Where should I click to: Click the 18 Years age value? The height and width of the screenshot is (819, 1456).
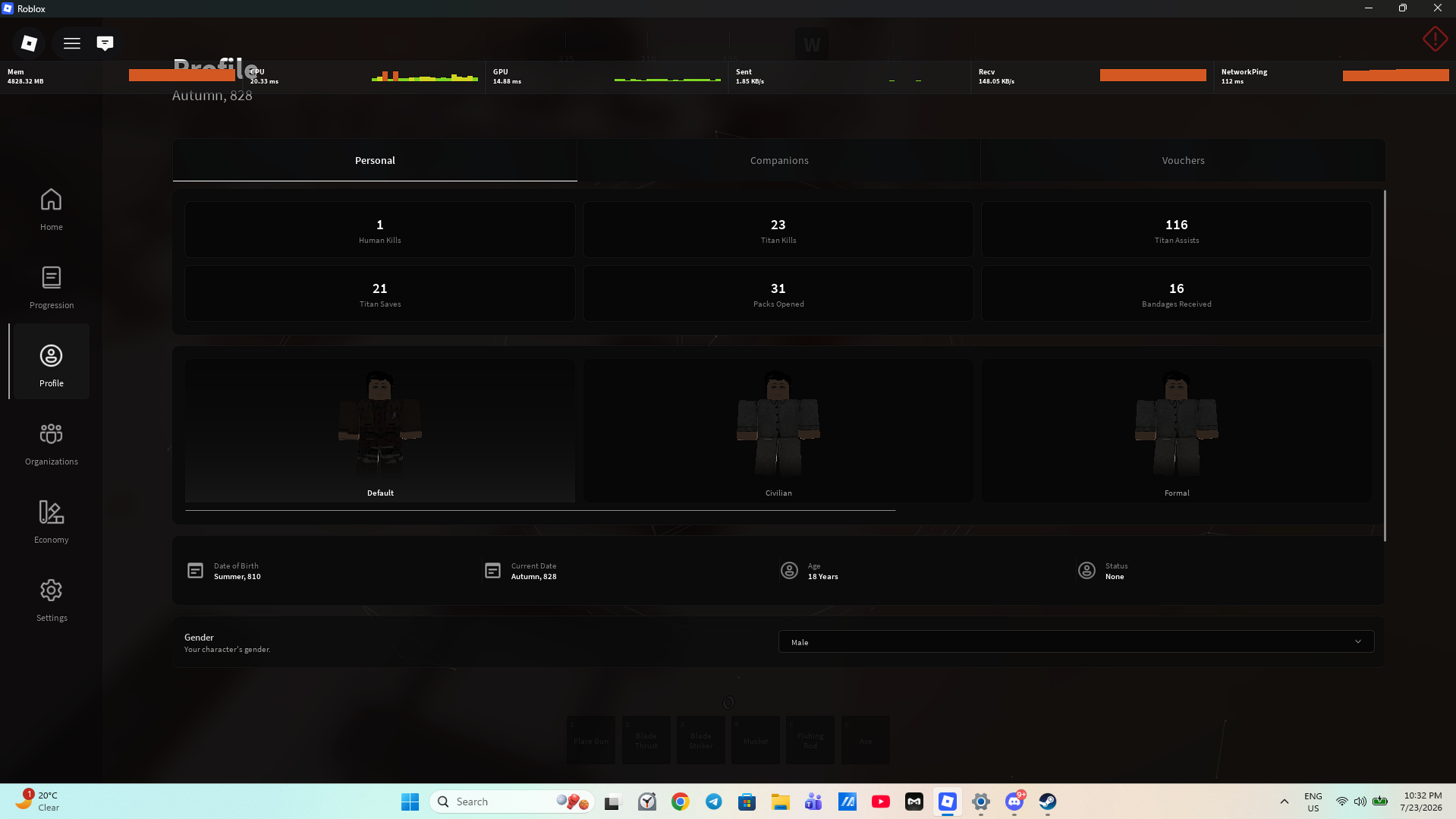pyautogui.click(x=823, y=577)
